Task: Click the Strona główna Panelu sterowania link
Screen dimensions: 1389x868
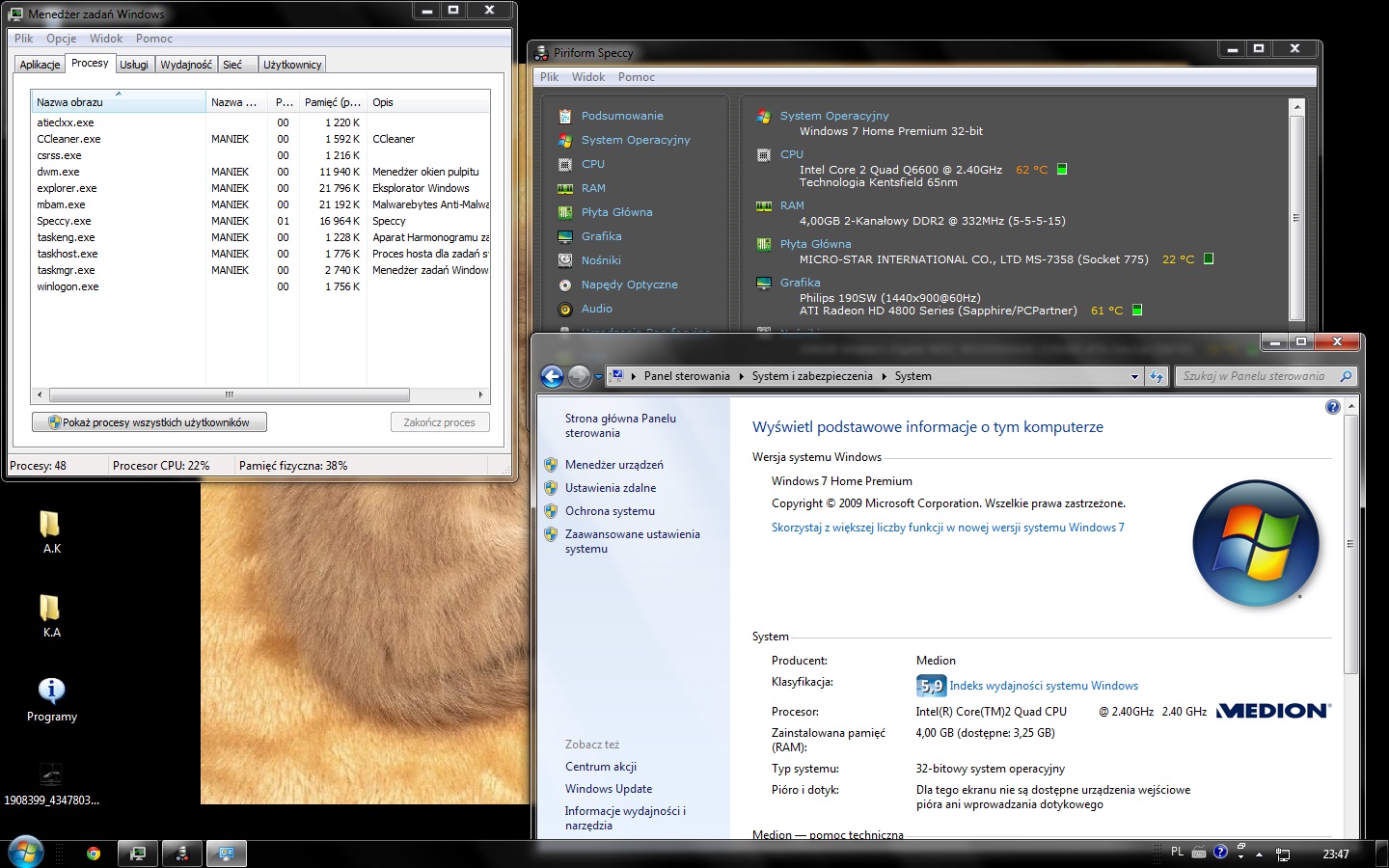Action: (620, 425)
